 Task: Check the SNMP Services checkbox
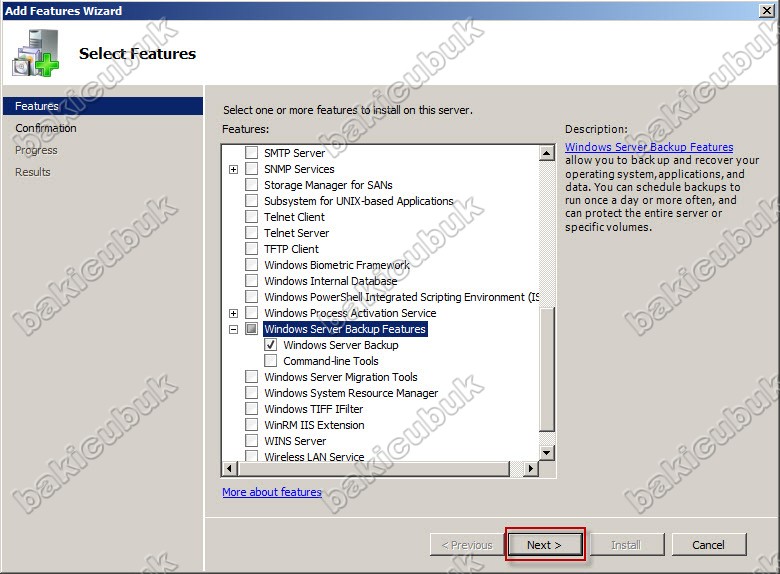click(x=252, y=169)
